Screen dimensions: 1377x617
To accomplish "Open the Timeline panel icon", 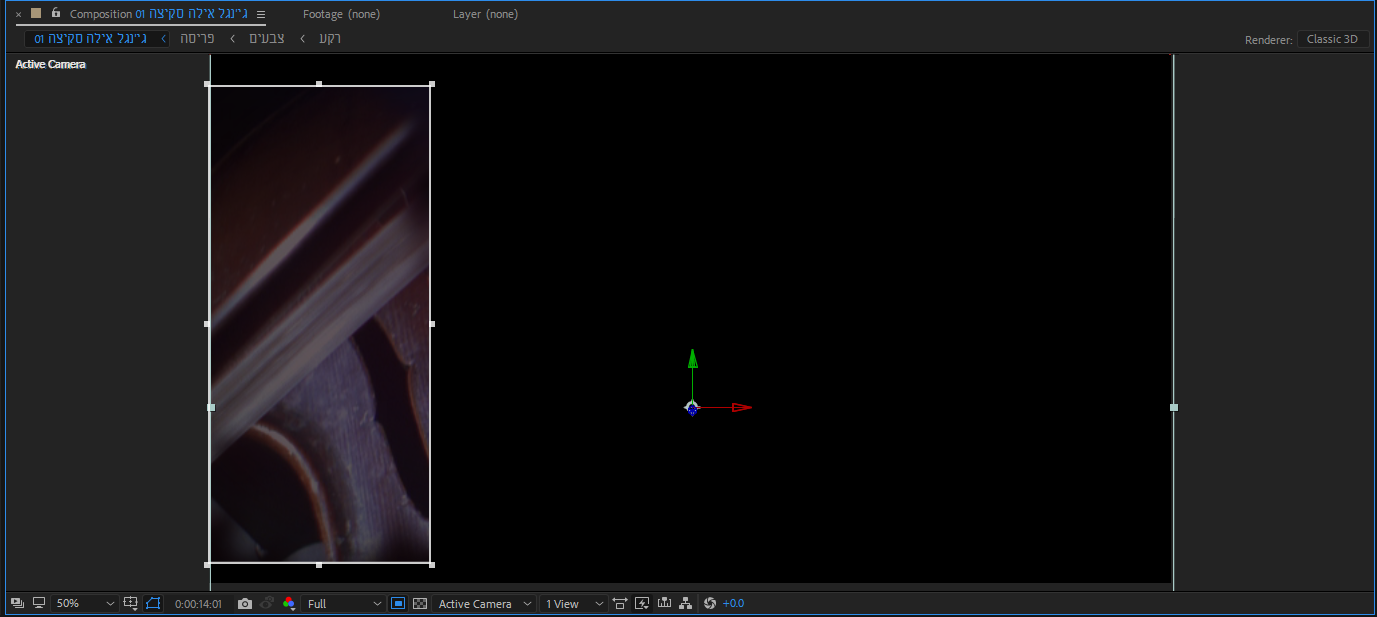I will pyautogui.click(x=664, y=604).
